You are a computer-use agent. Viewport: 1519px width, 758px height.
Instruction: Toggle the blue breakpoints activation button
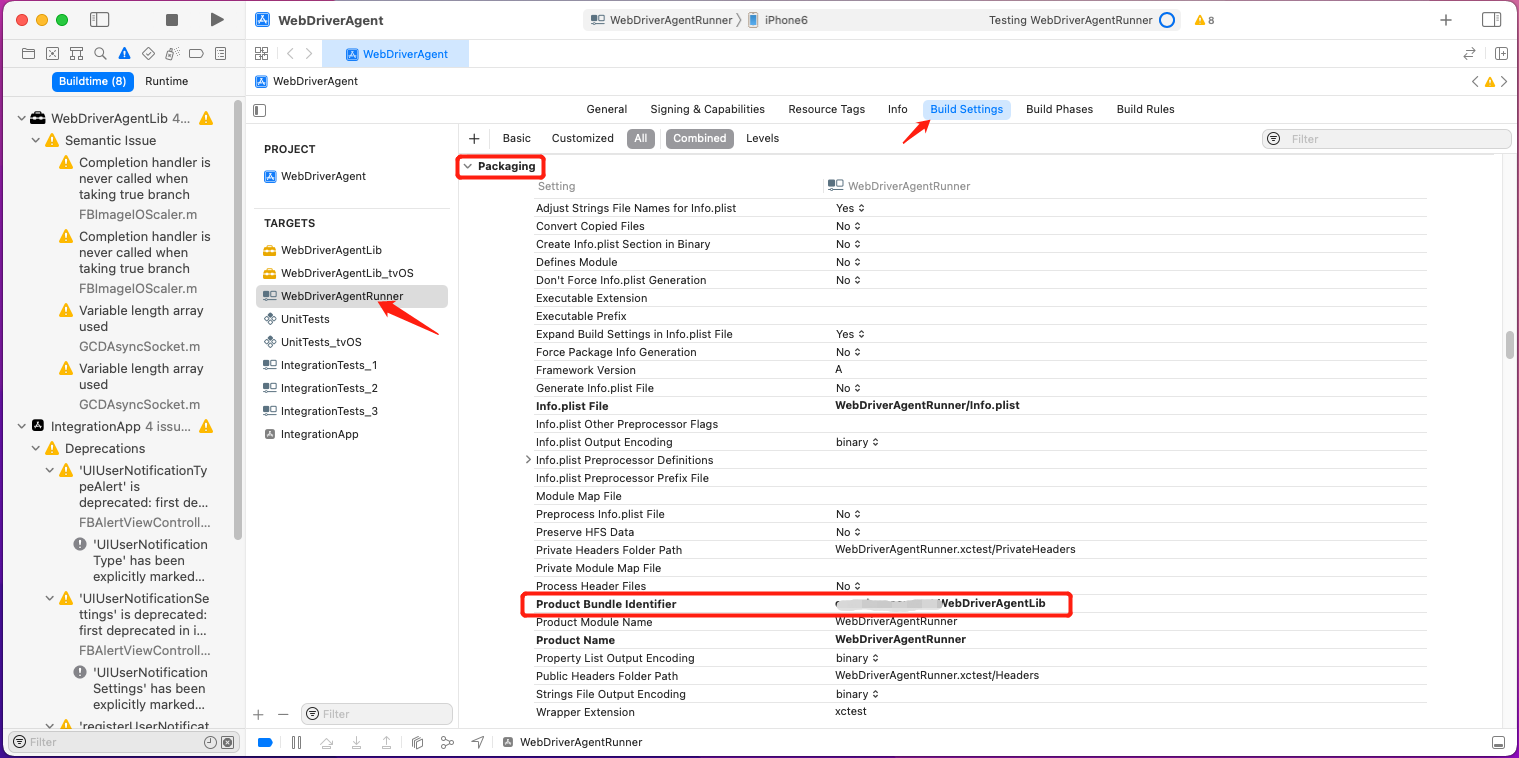[x=265, y=742]
